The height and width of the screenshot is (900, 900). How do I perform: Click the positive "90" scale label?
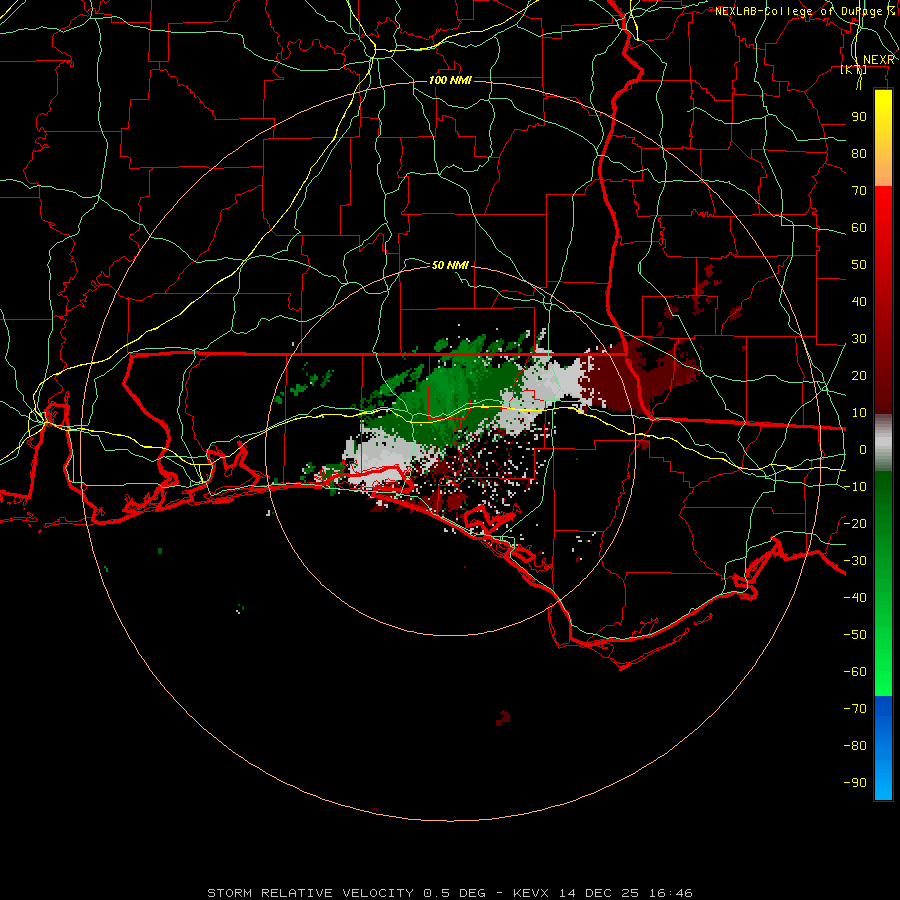[859, 117]
